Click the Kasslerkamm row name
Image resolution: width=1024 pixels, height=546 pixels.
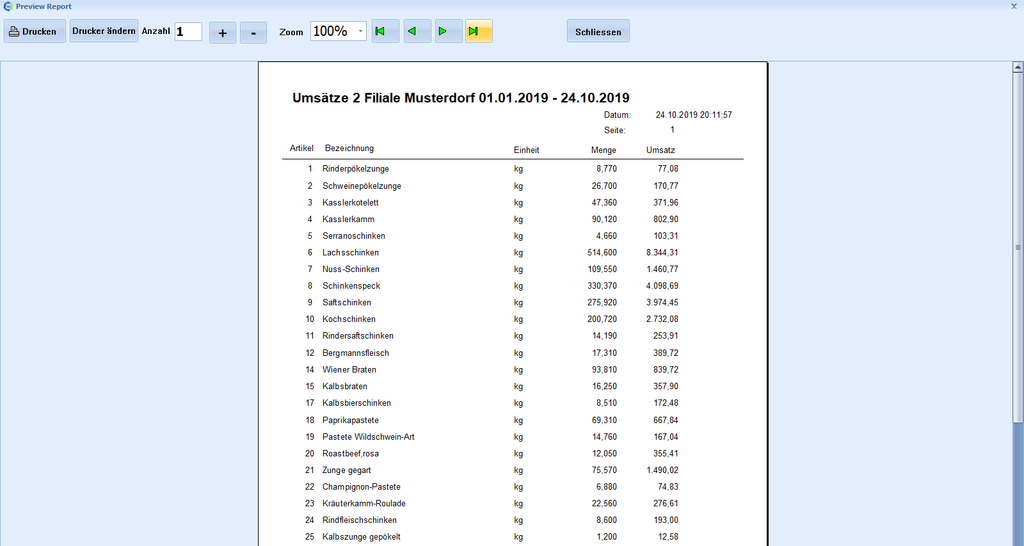tap(348, 219)
